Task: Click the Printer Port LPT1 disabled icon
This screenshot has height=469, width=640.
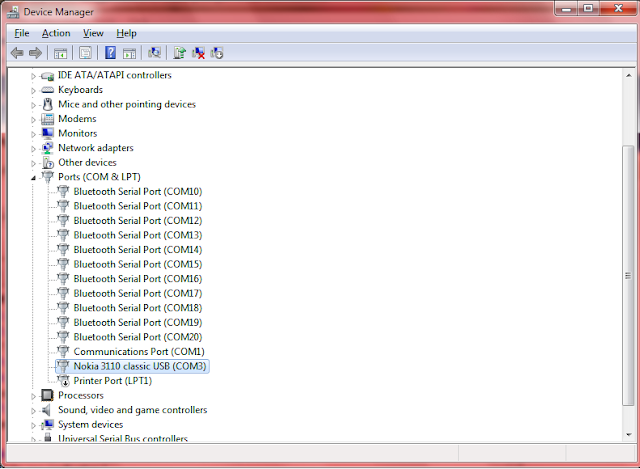Action: [63, 381]
